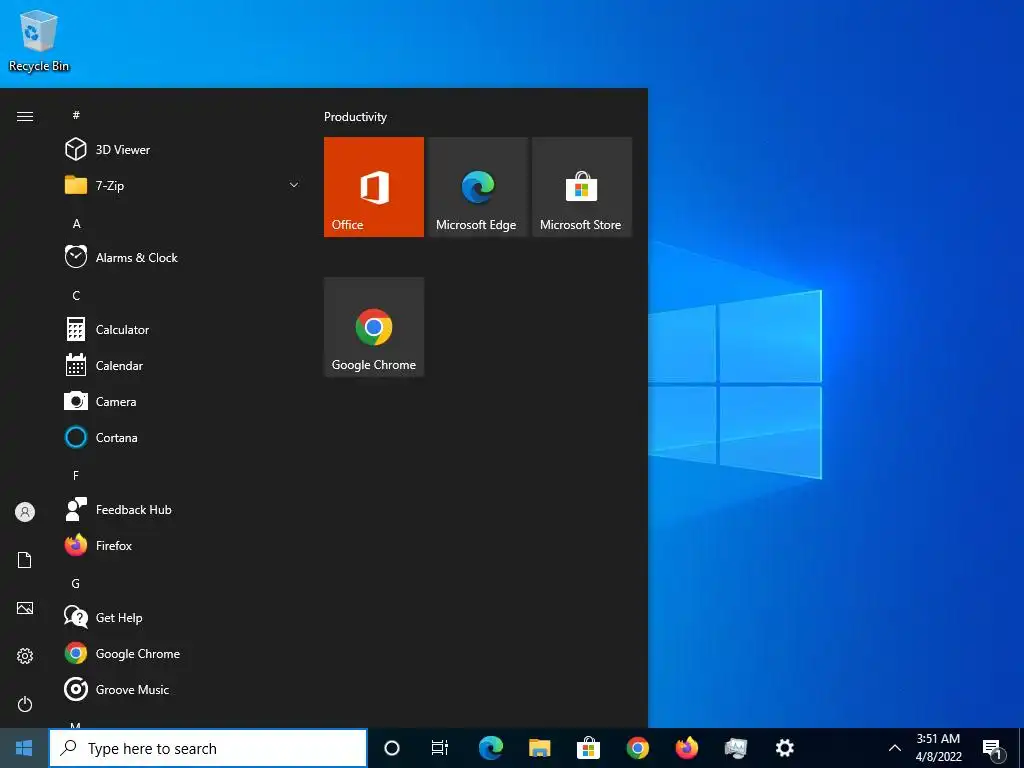Open Pictures from the Start sidebar
The height and width of the screenshot is (768, 1024).
(25, 608)
